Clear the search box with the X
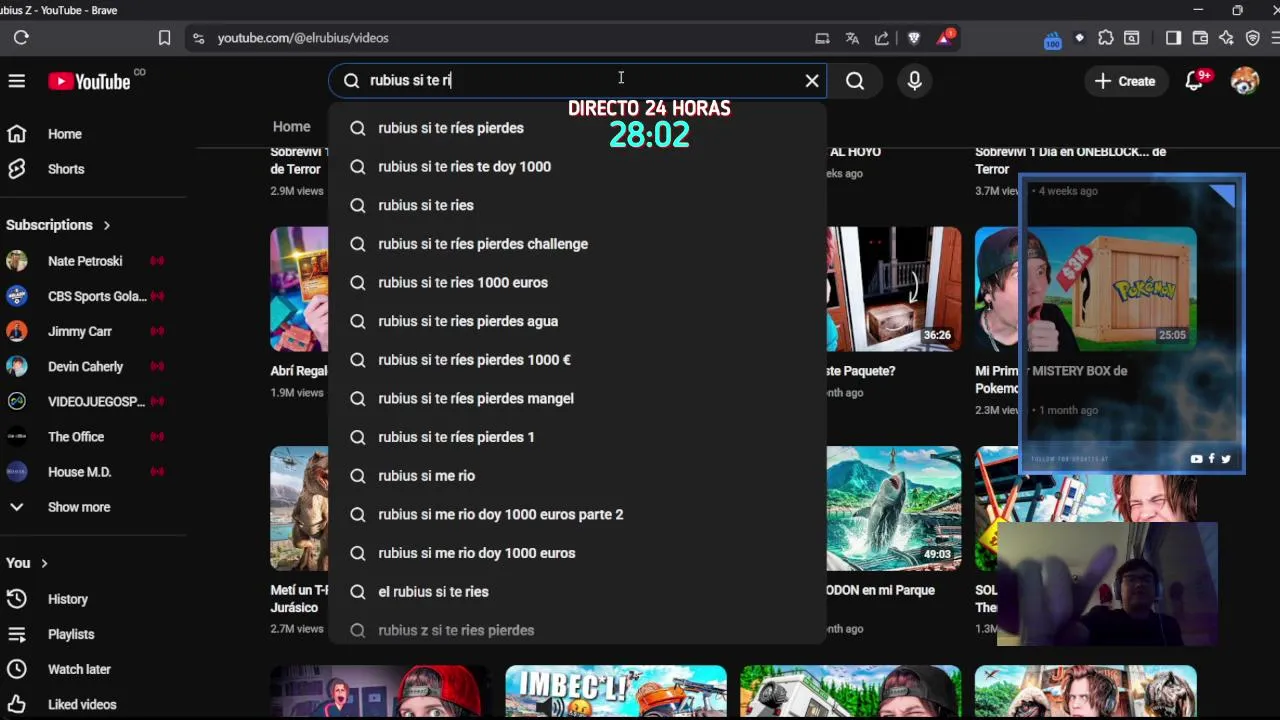The height and width of the screenshot is (720, 1280). (812, 81)
